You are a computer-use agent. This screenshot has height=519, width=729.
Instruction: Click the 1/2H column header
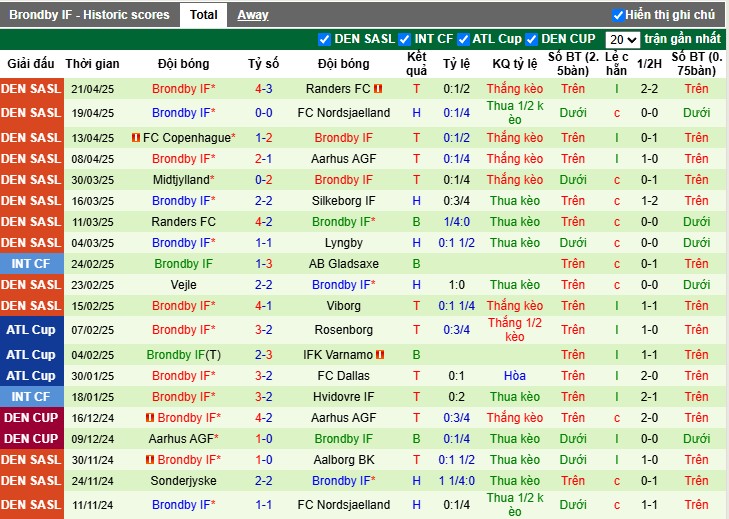click(x=649, y=64)
